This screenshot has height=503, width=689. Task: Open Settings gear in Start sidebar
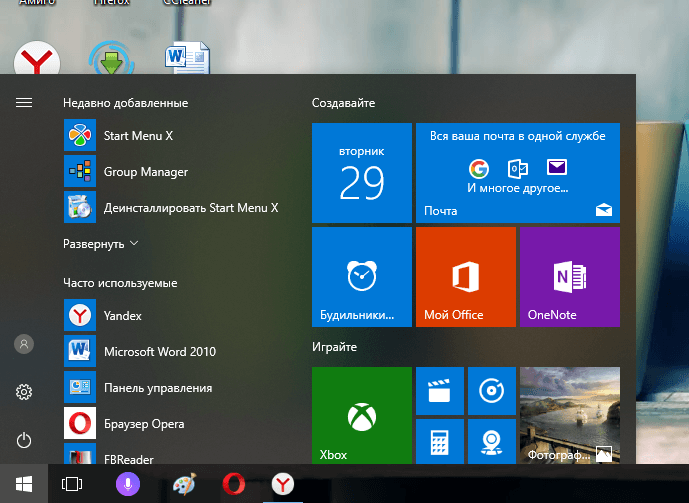pyautogui.click(x=24, y=392)
